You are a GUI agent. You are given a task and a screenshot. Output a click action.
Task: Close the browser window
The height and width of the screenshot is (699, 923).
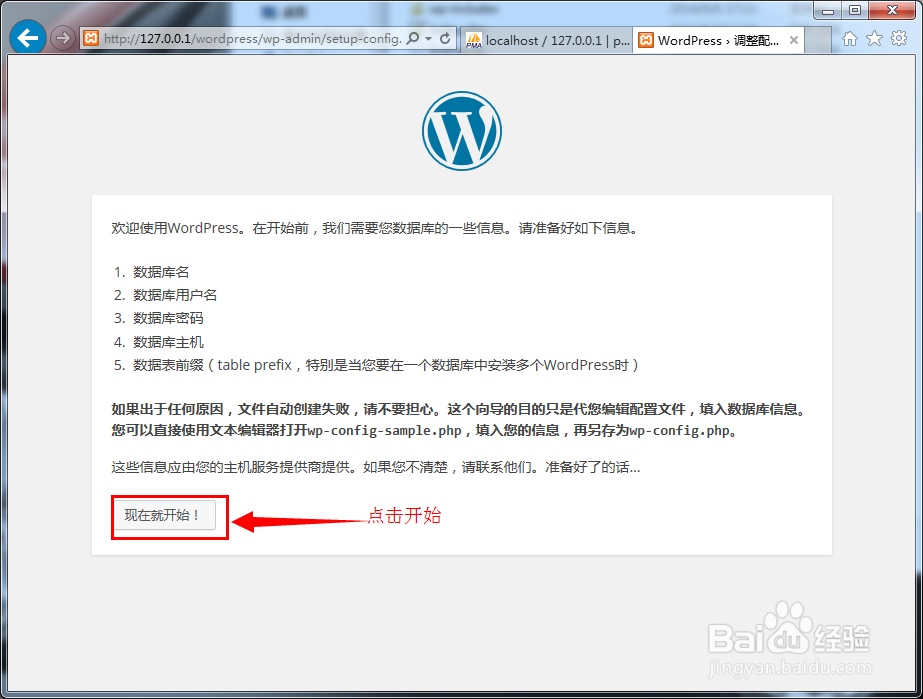(892, 11)
